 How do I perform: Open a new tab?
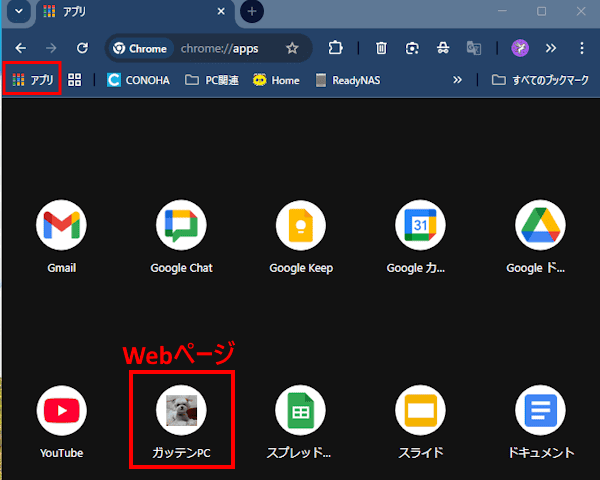[x=252, y=11]
